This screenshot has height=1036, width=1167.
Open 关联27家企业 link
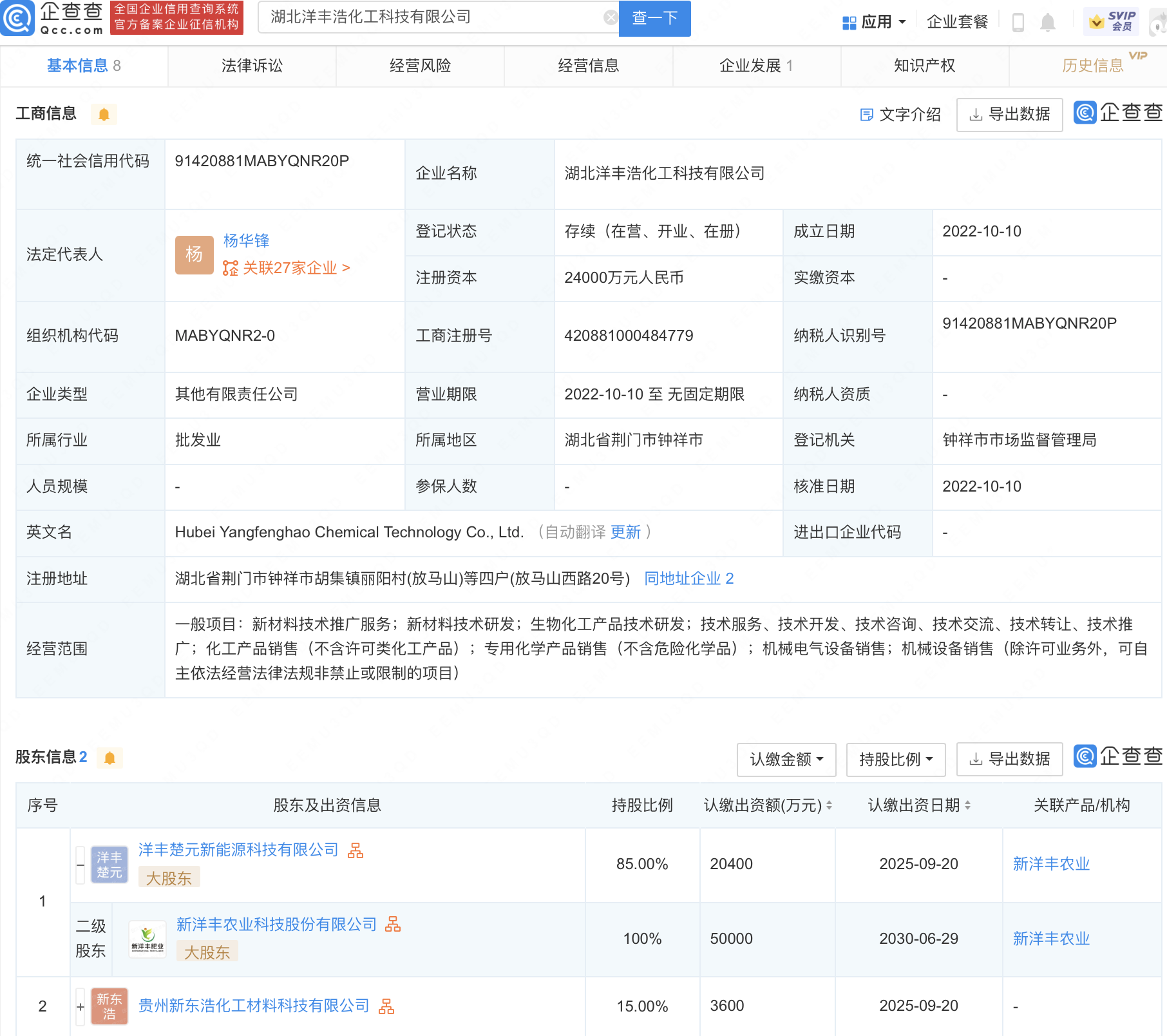[286, 268]
